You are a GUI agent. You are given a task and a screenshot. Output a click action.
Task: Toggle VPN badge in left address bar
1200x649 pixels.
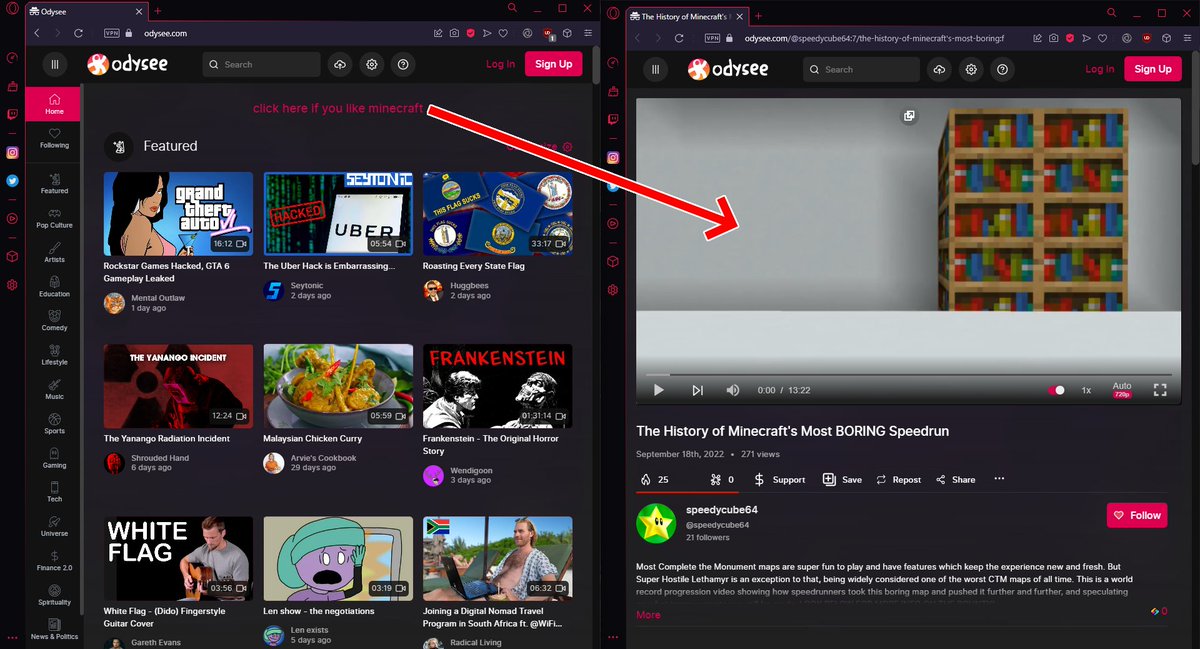click(x=112, y=33)
